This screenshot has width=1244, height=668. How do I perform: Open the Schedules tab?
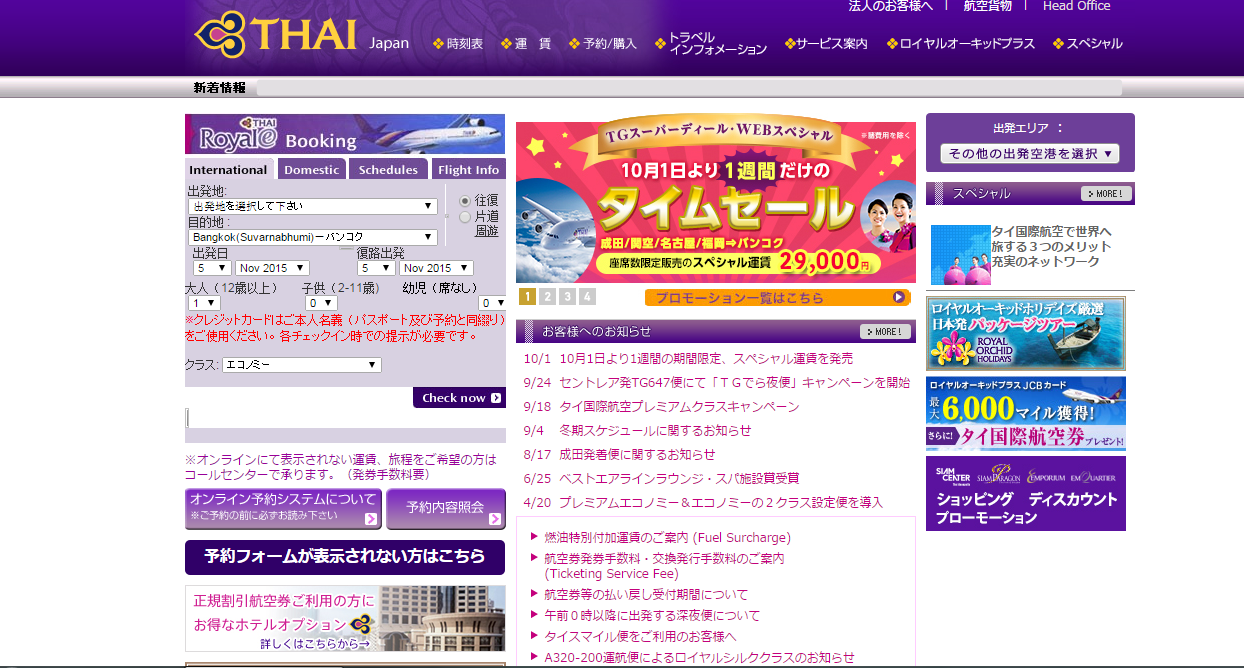pos(388,169)
